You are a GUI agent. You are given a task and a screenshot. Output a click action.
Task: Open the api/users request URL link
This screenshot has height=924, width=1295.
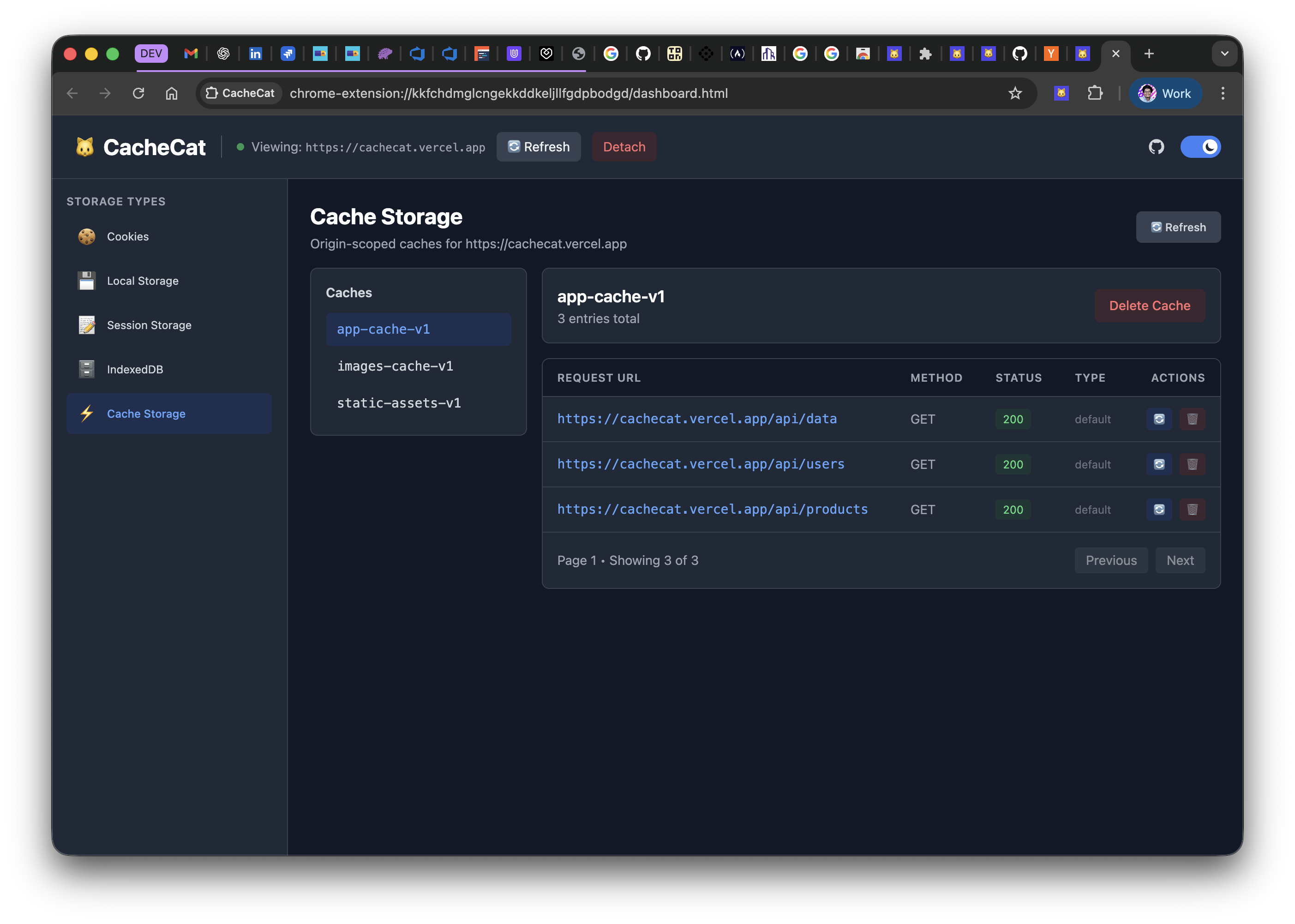coord(701,464)
